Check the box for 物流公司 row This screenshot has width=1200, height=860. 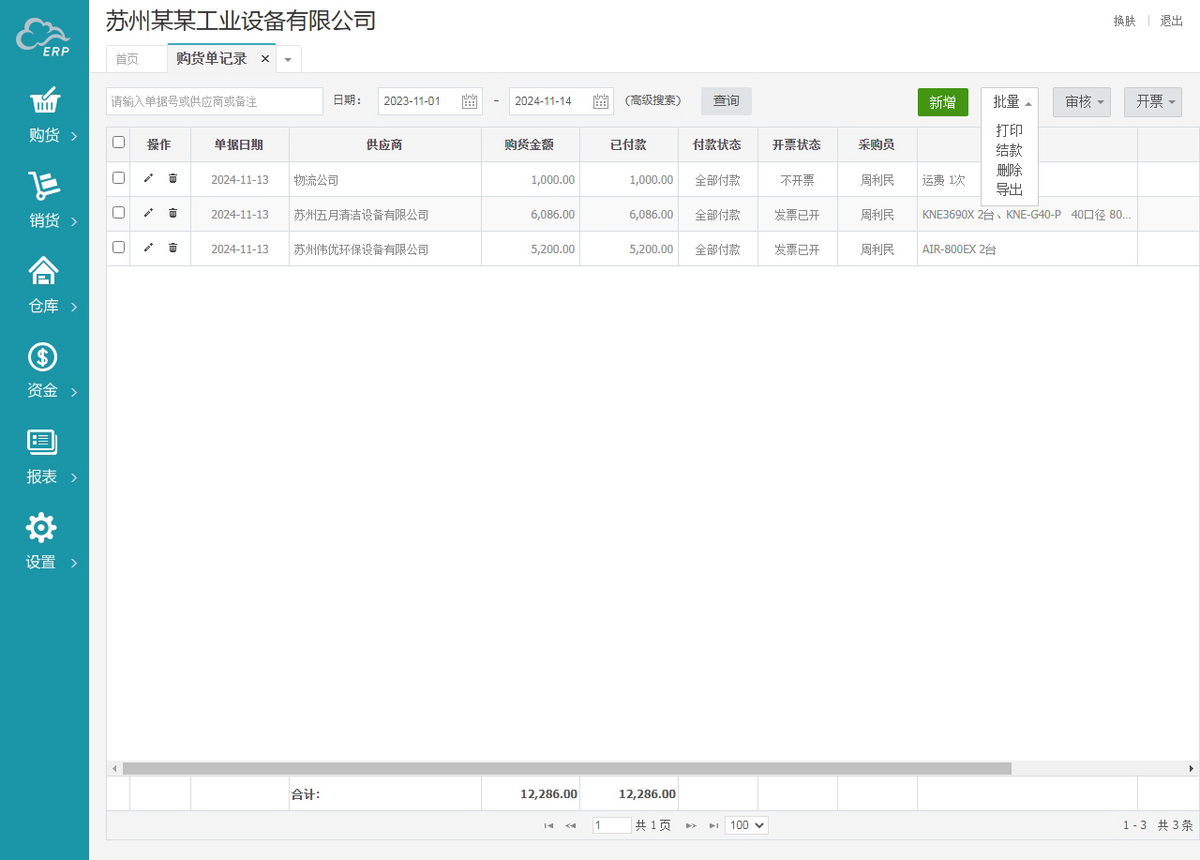click(x=119, y=178)
